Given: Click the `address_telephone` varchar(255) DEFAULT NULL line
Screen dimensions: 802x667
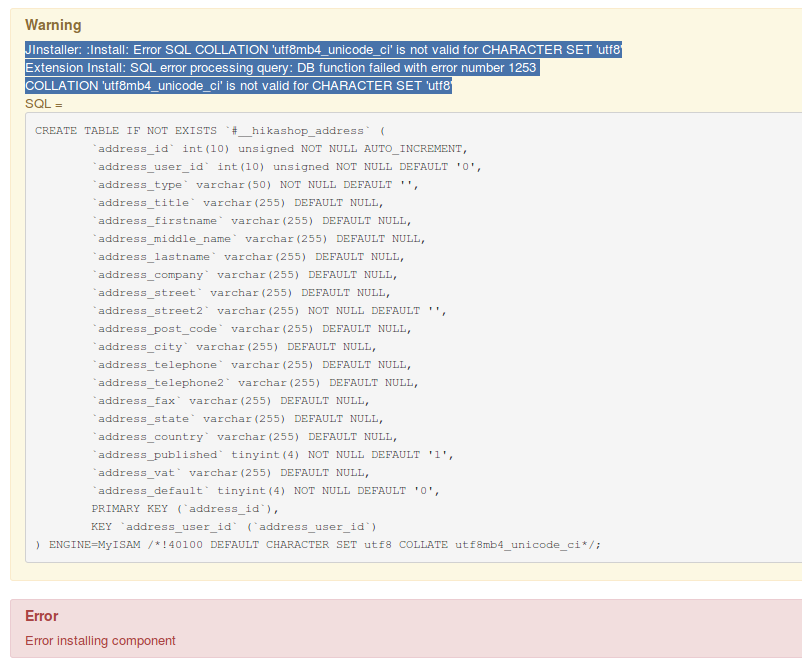Looking at the screenshot, I should [252, 365].
